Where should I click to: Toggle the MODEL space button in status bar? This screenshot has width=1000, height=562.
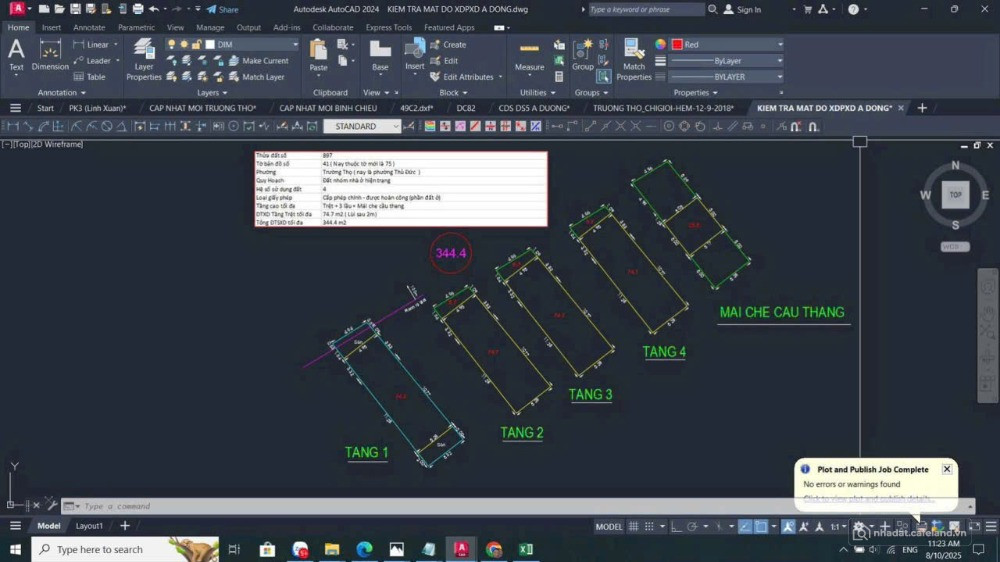pos(609,526)
